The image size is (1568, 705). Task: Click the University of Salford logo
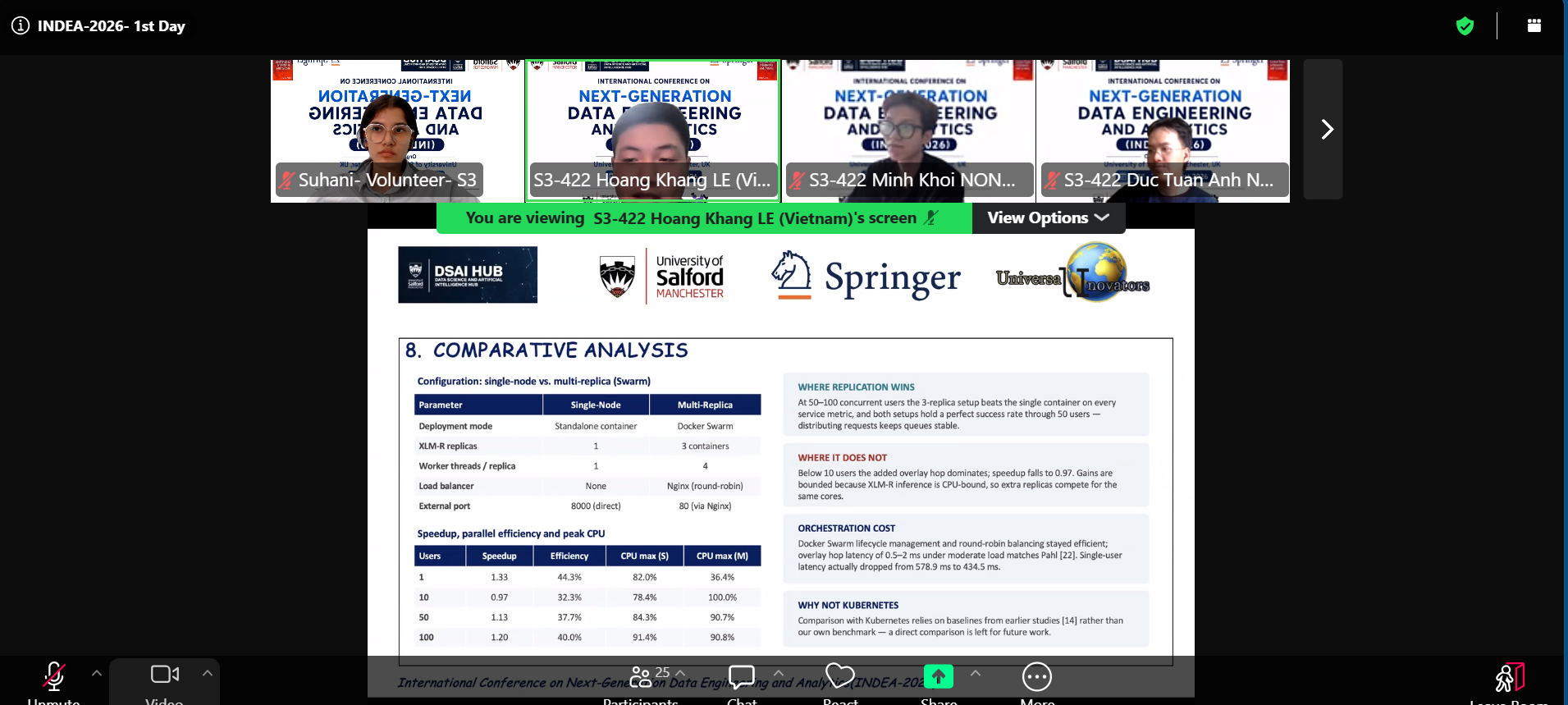click(661, 277)
